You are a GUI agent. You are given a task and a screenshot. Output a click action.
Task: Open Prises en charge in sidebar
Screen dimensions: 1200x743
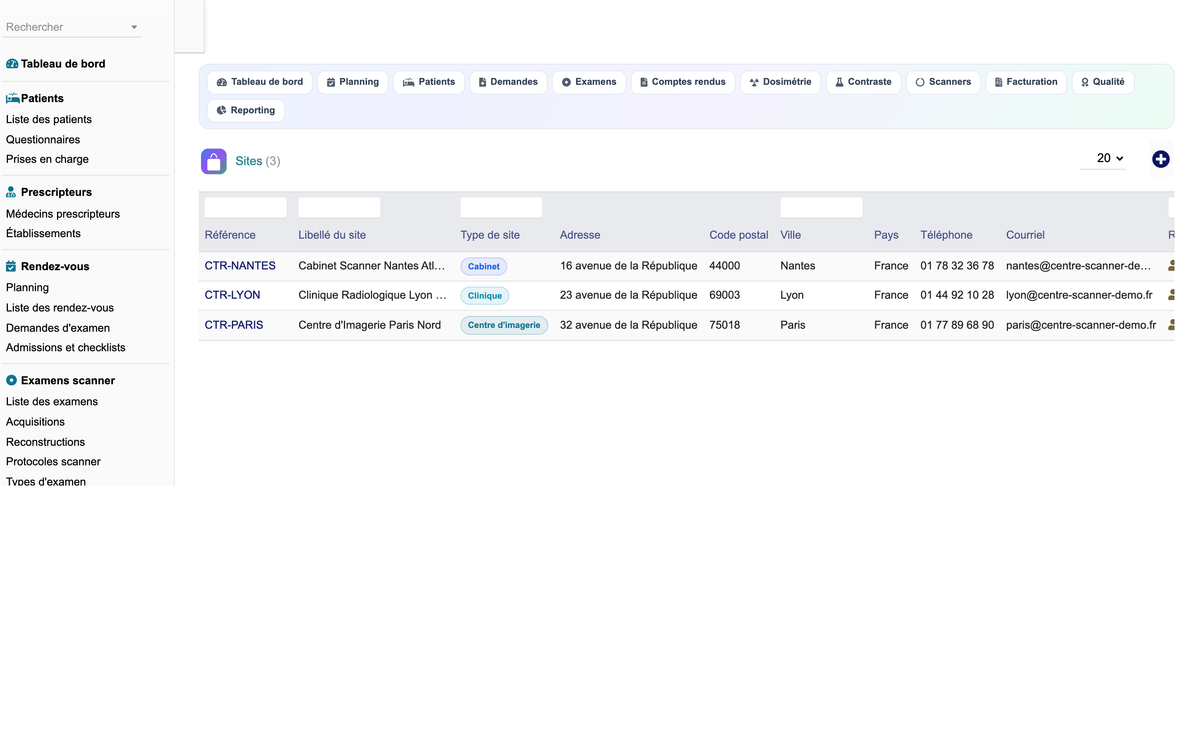point(47,159)
